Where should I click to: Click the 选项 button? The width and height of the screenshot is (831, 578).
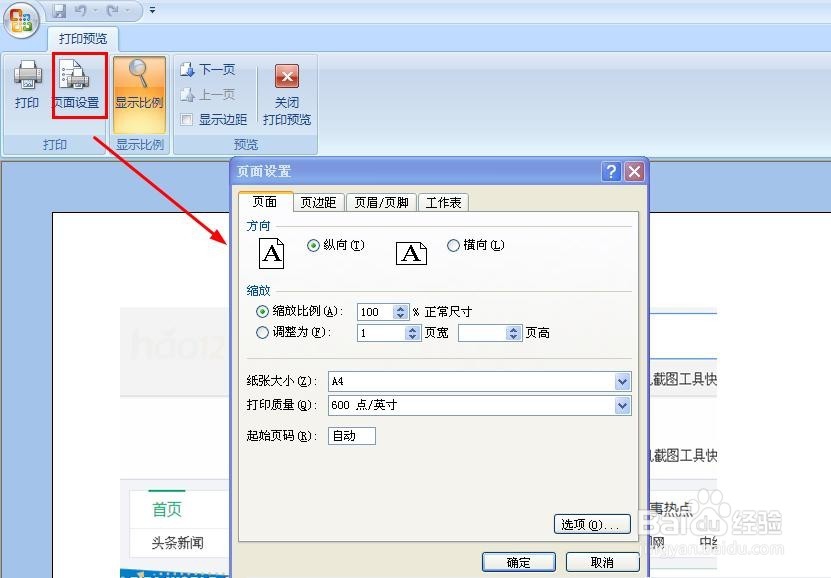pyautogui.click(x=592, y=524)
